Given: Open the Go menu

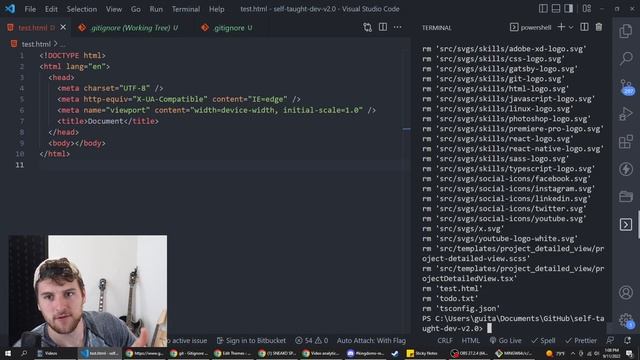Looking at the screenshot, I should click(136, 9).
